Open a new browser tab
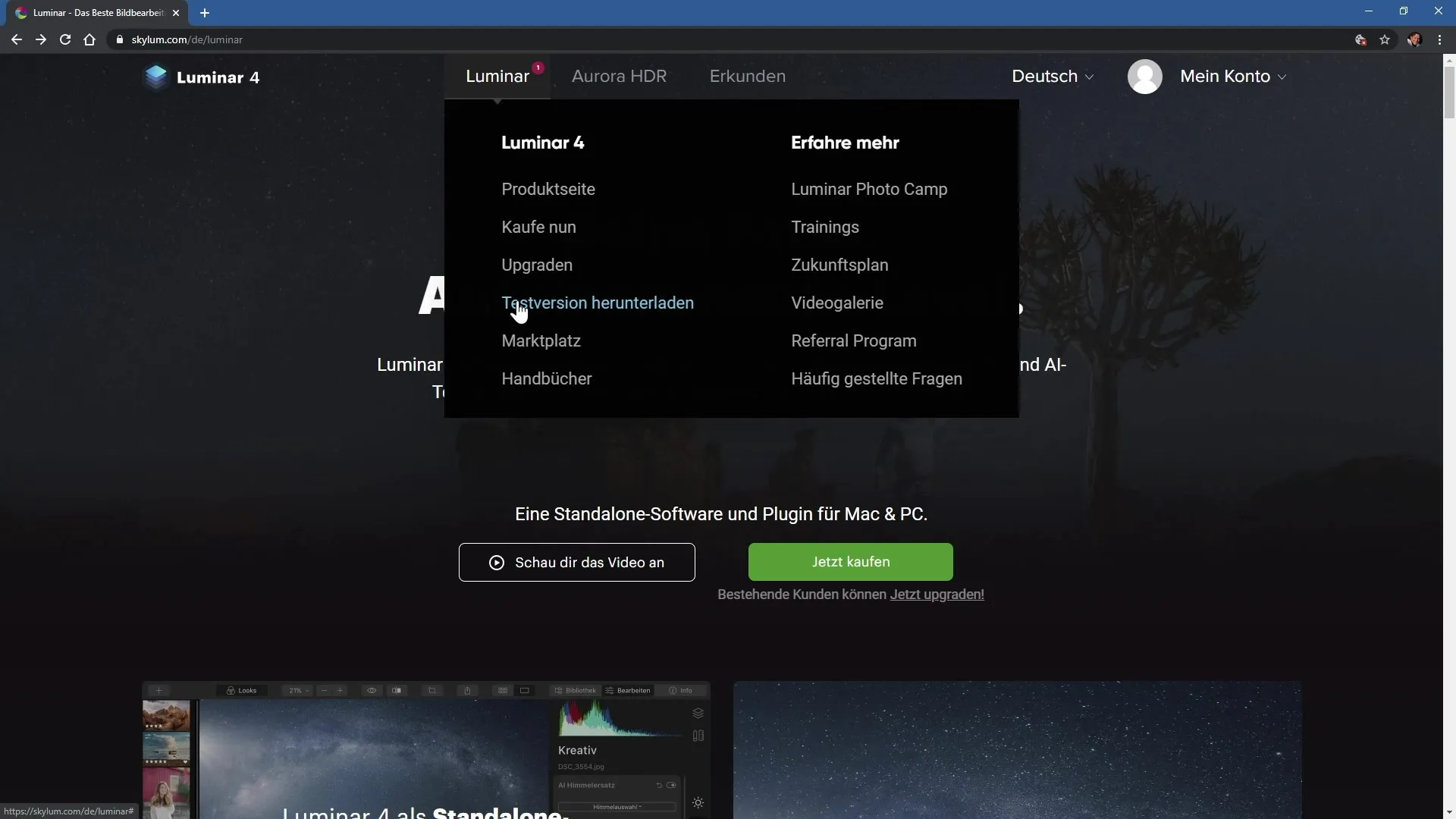This screenshot has width=1456, height=819. (x=205, y=13)
